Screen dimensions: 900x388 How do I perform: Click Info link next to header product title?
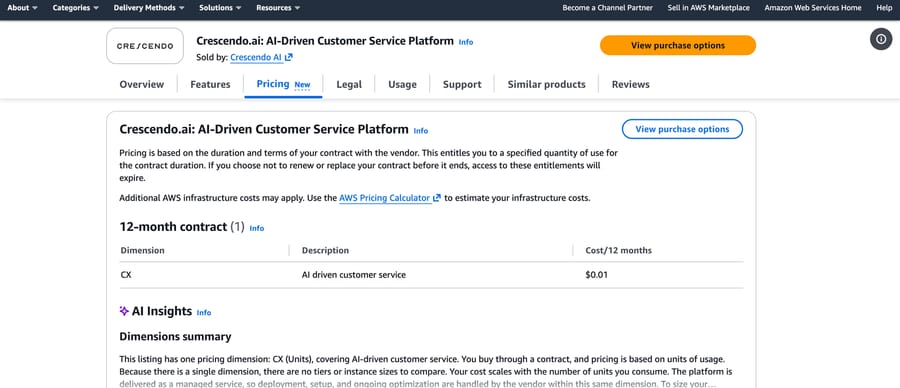(x=466, y=42)
